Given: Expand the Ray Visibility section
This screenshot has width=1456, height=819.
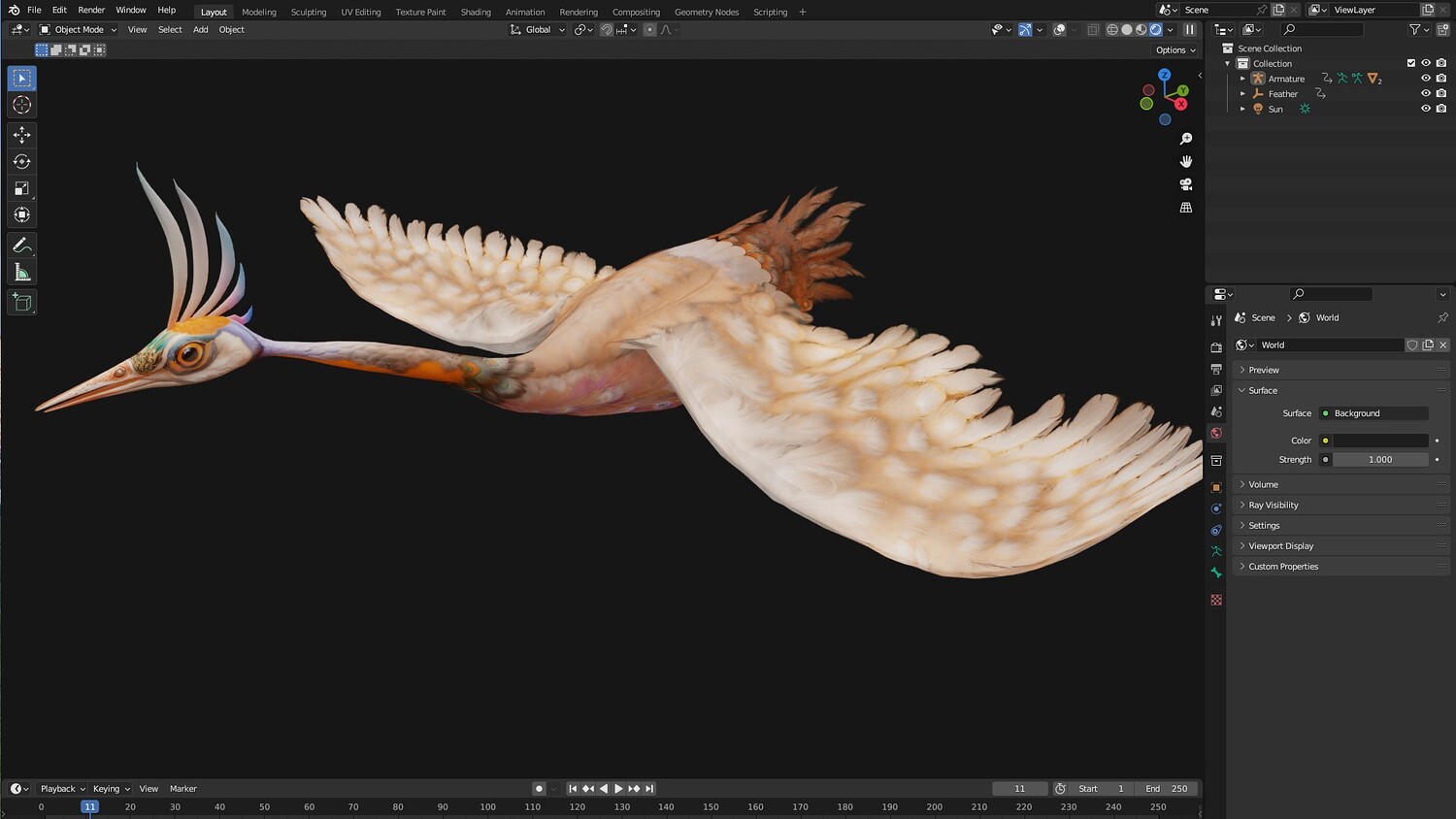Looking at the screenshot, I should coord(1273,505).
